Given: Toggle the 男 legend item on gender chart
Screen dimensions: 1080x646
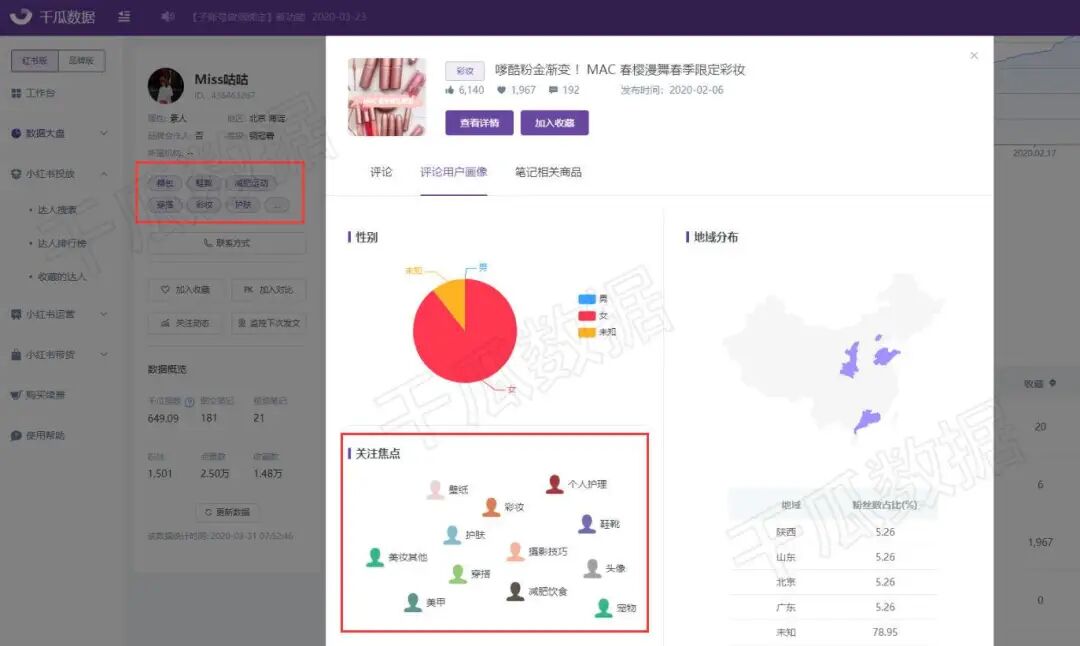Looking at the screenshot, I should coord(593,299).
